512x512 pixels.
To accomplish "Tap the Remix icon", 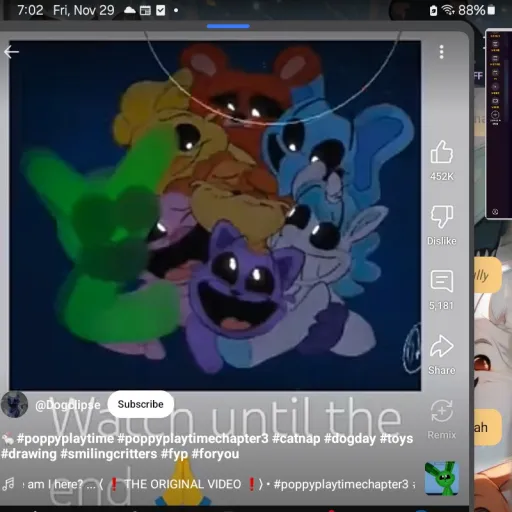I will [x=441, y=411].
